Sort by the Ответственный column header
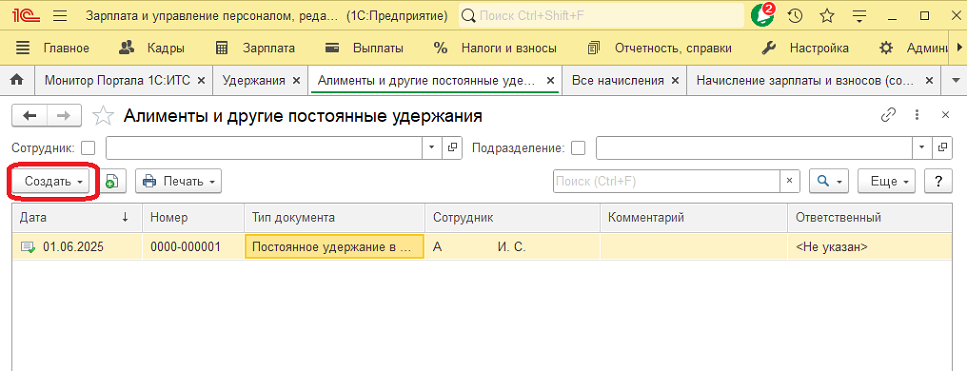The width and height of the screenshot is (967, 371). [x=870, y=218]
